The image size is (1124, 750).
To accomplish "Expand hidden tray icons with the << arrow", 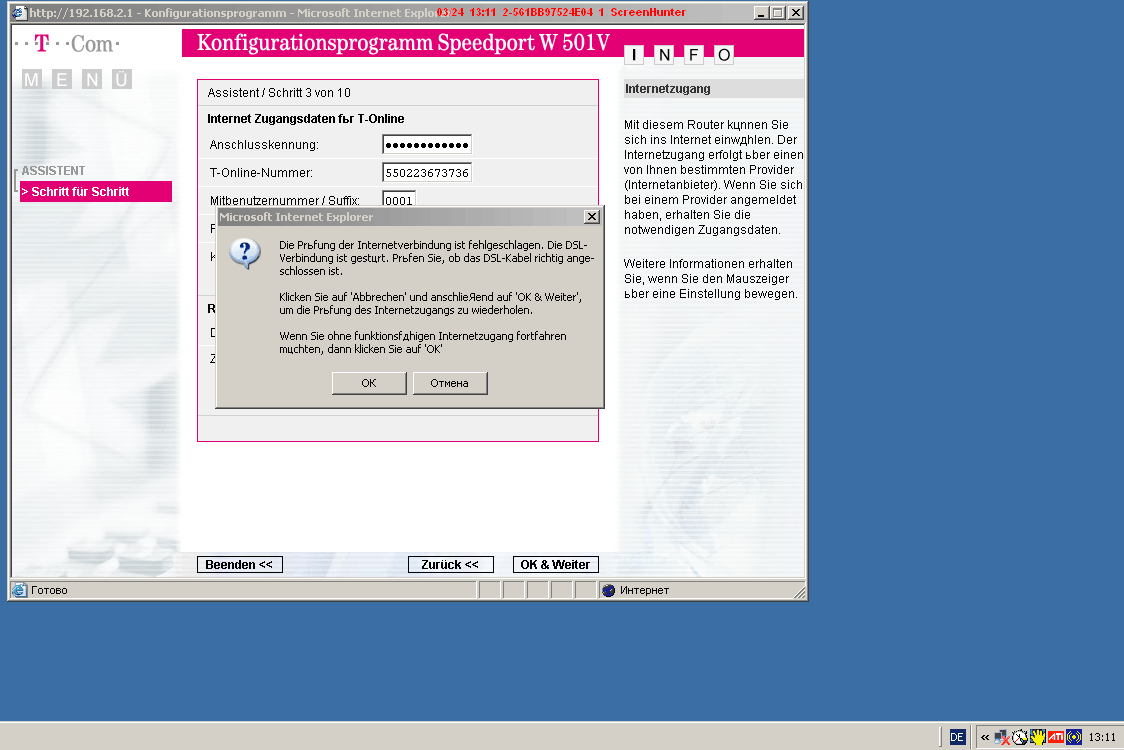I will point(985,737).
